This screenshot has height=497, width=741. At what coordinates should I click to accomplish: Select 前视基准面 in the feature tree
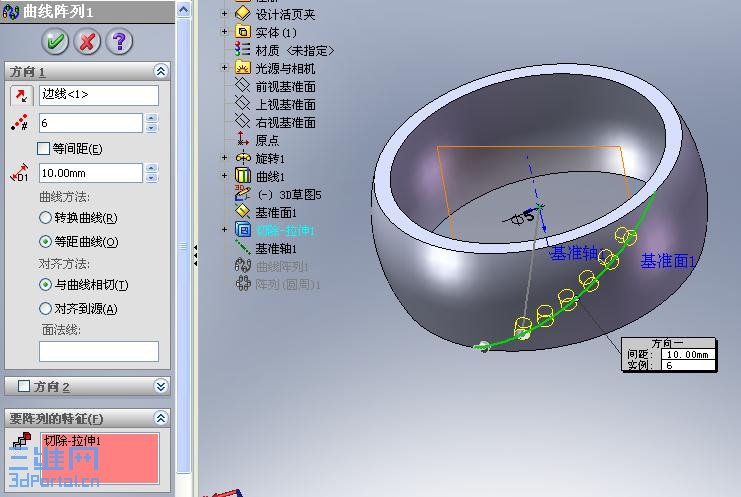click(285, 86)
